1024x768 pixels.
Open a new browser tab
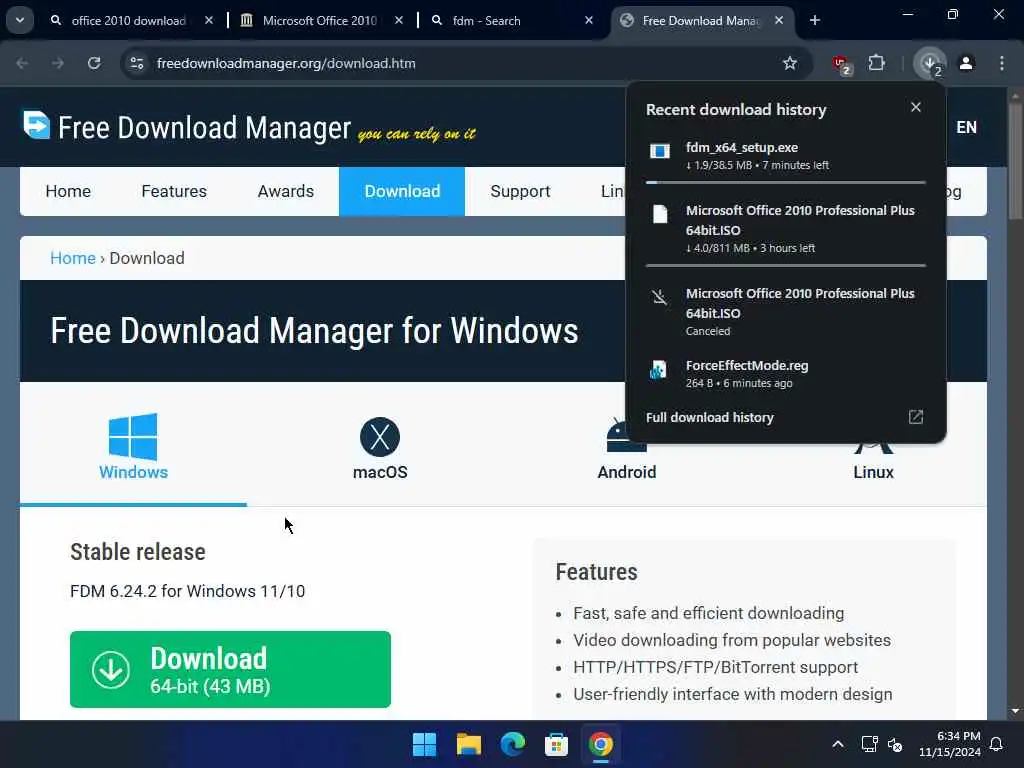coord(814,20)
